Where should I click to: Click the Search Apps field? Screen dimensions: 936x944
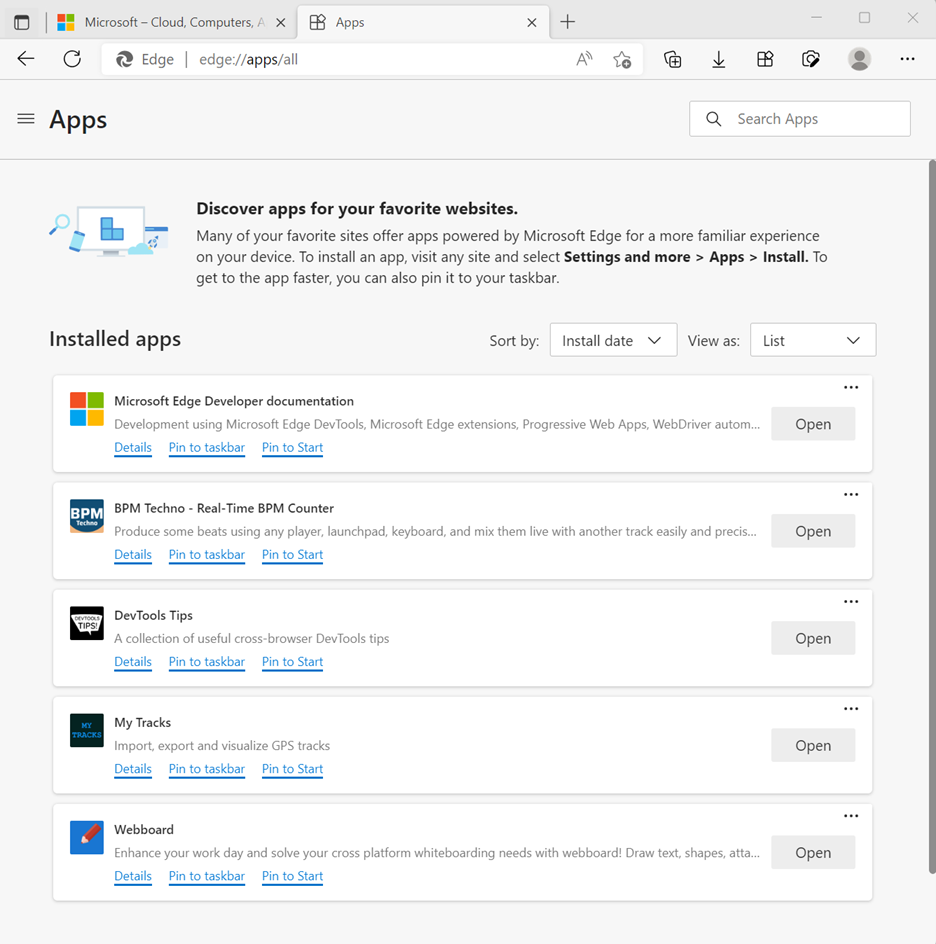[x=799, y=118]
